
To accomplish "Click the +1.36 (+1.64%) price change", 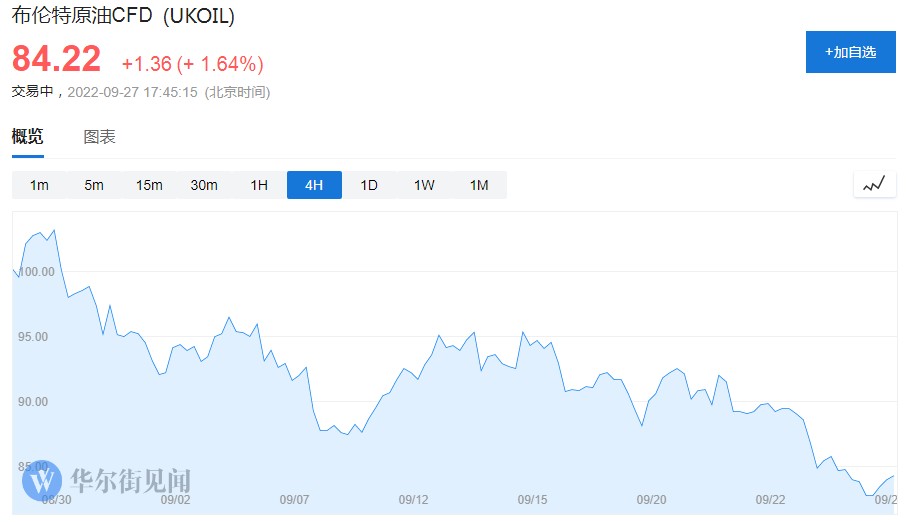I will pyautogui.click(x=192, y=64).
